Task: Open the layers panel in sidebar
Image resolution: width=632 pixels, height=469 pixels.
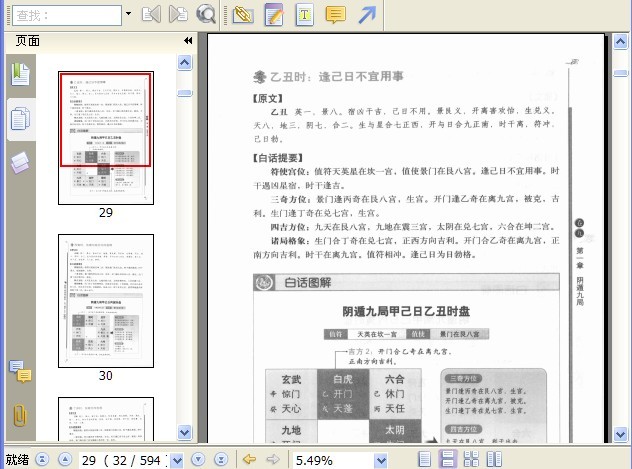Action: point(20,162)
